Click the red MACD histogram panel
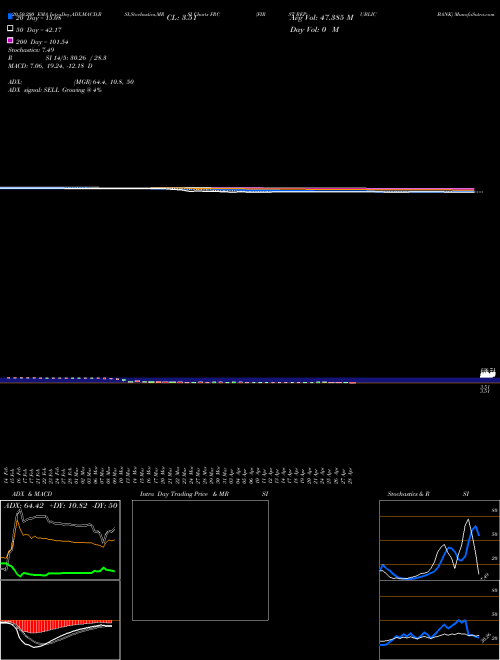This screenshot has width=500, height=660. click(x=60, y=620)
